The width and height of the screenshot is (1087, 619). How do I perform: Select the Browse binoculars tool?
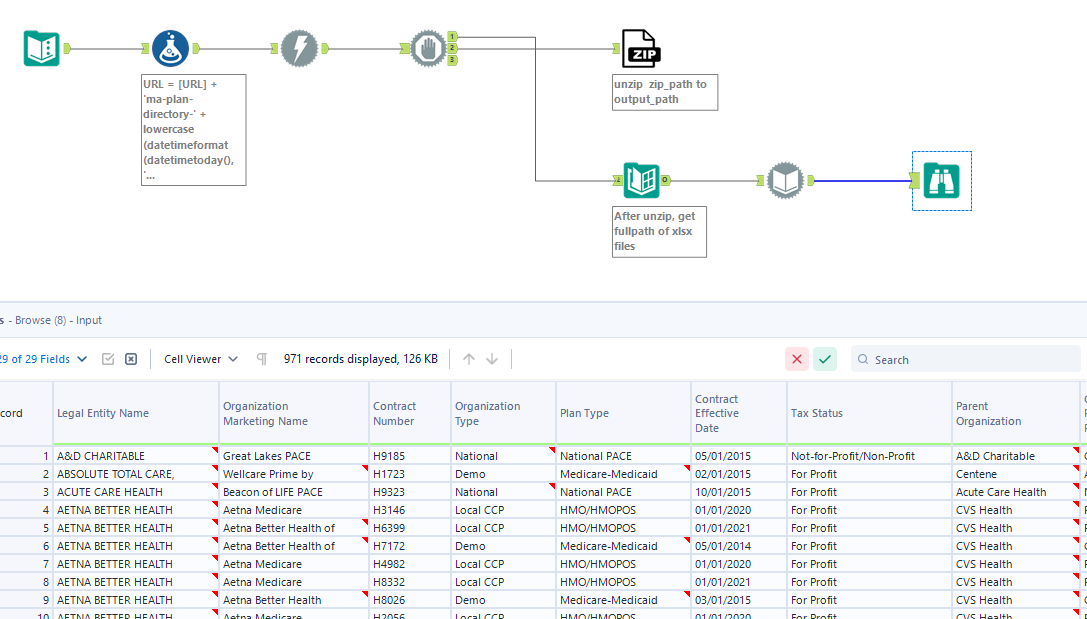tap(941, 180)
